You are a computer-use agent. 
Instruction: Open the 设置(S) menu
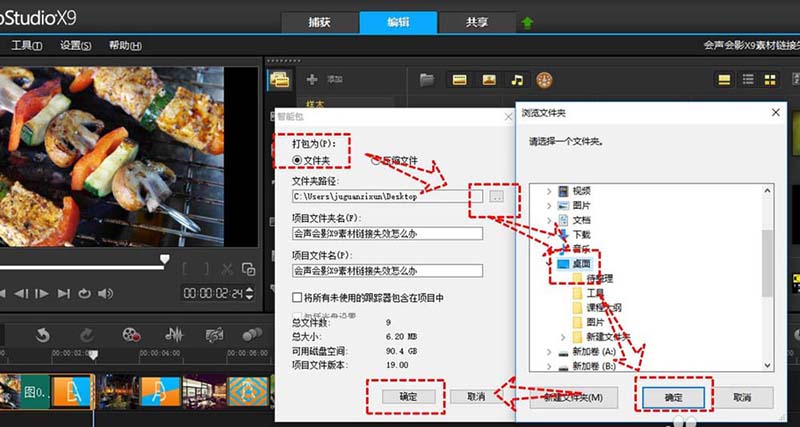coord(76,45)
